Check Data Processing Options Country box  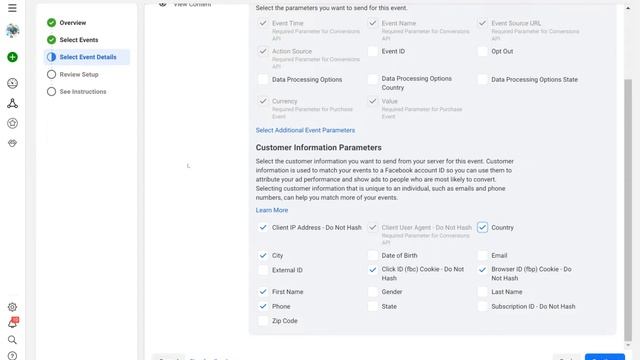[373, 80]
